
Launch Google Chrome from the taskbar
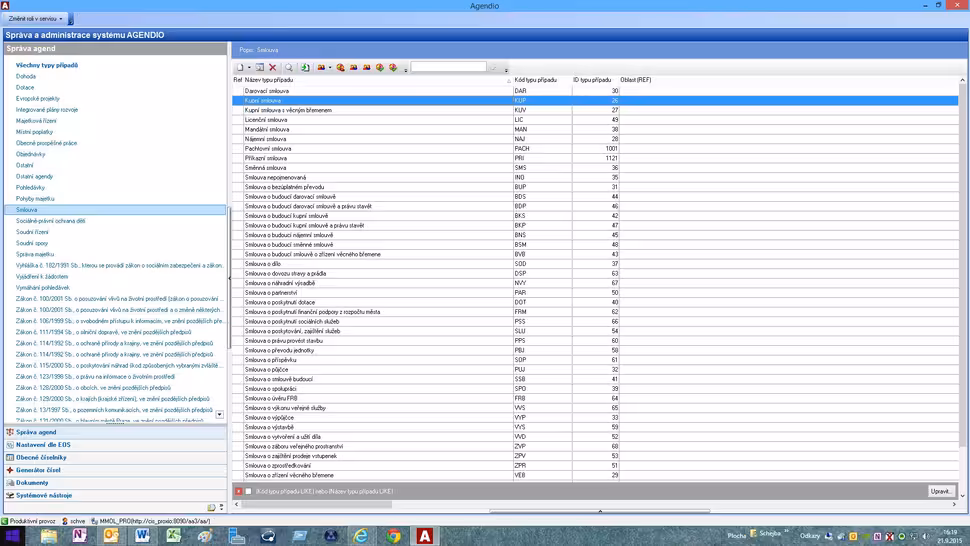pyautogui.click(x=394, y=536)
